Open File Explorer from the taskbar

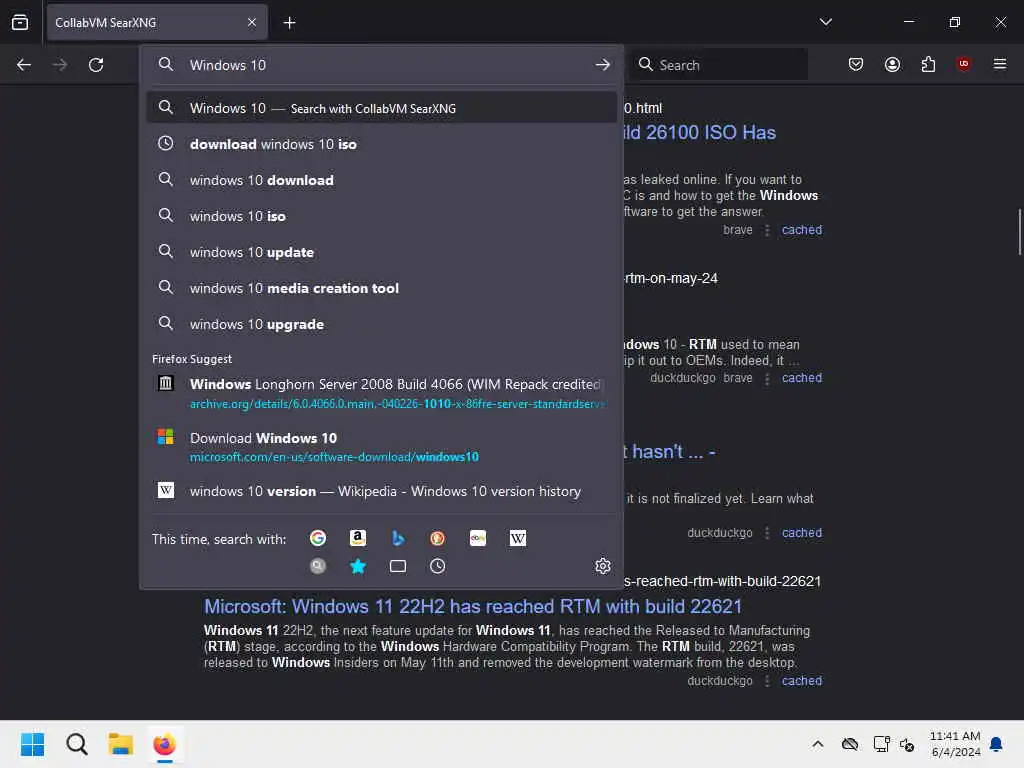120,744
